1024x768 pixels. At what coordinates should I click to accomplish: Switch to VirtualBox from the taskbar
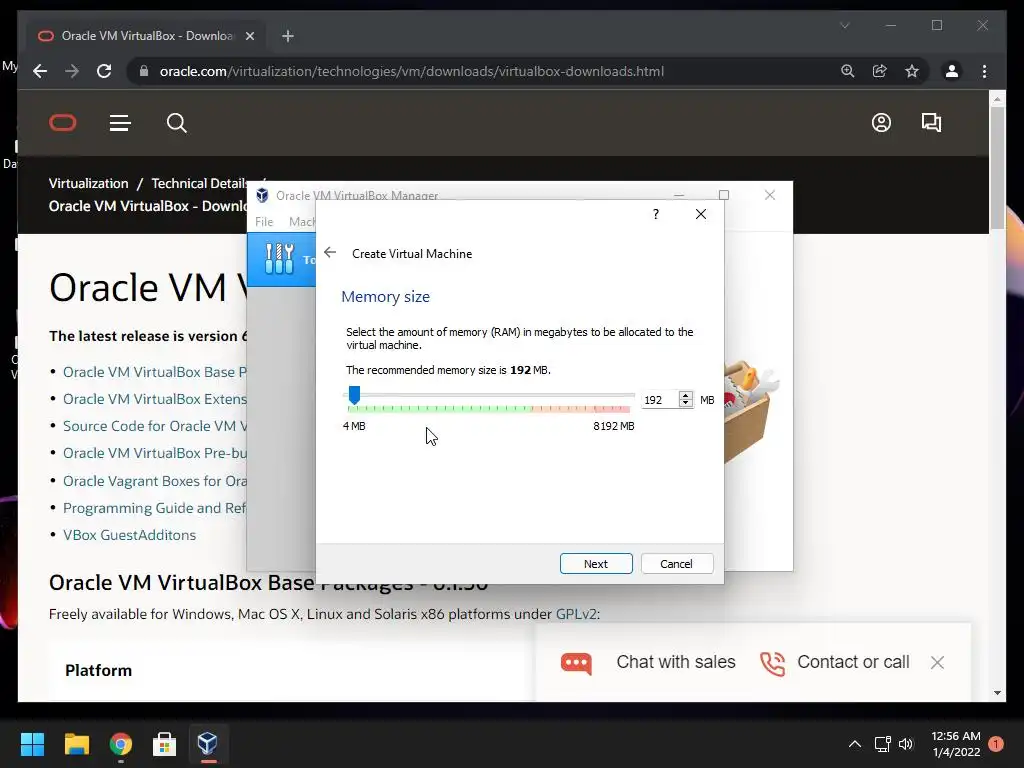208,744
